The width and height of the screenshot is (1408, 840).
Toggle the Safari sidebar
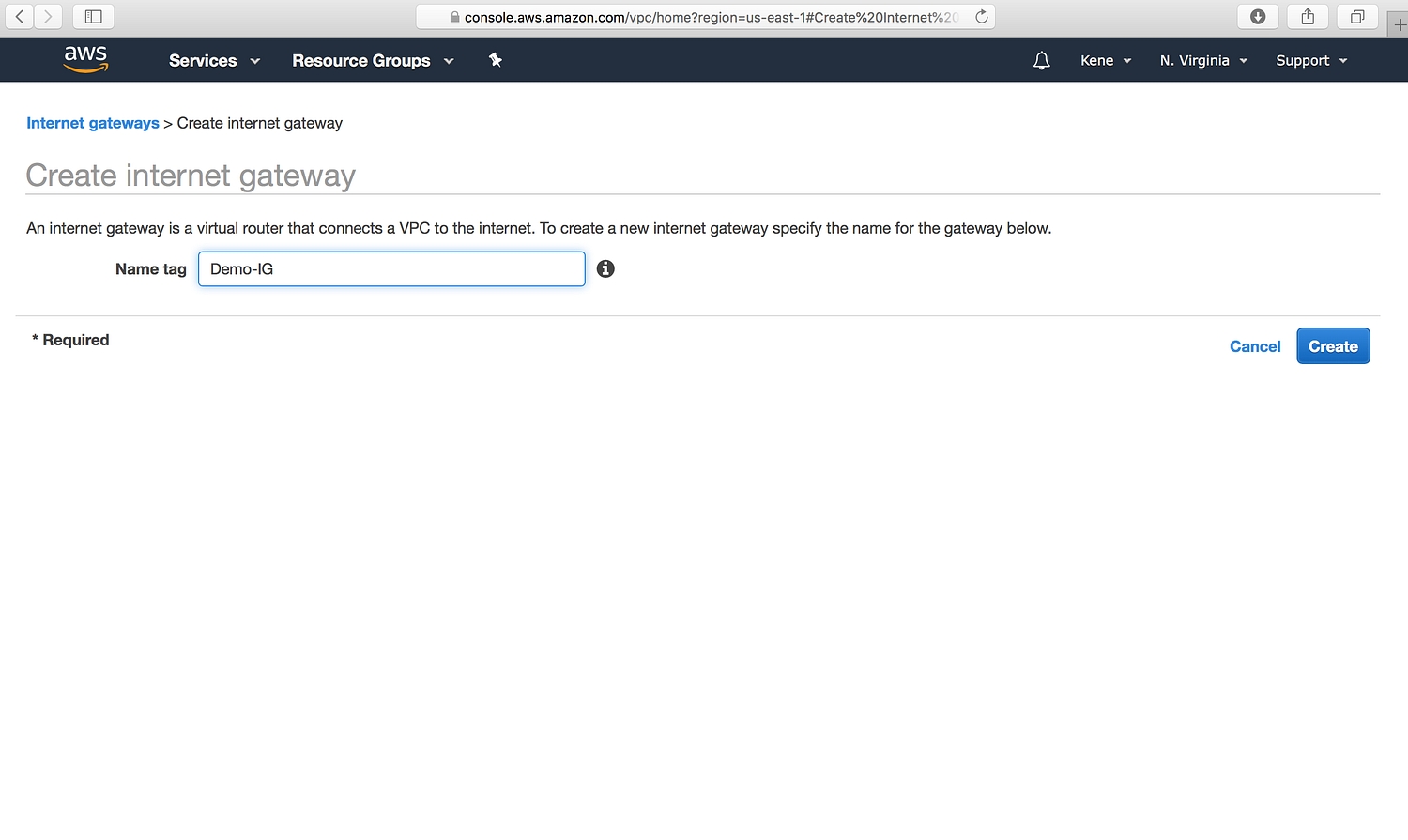[x=93, y=17]
